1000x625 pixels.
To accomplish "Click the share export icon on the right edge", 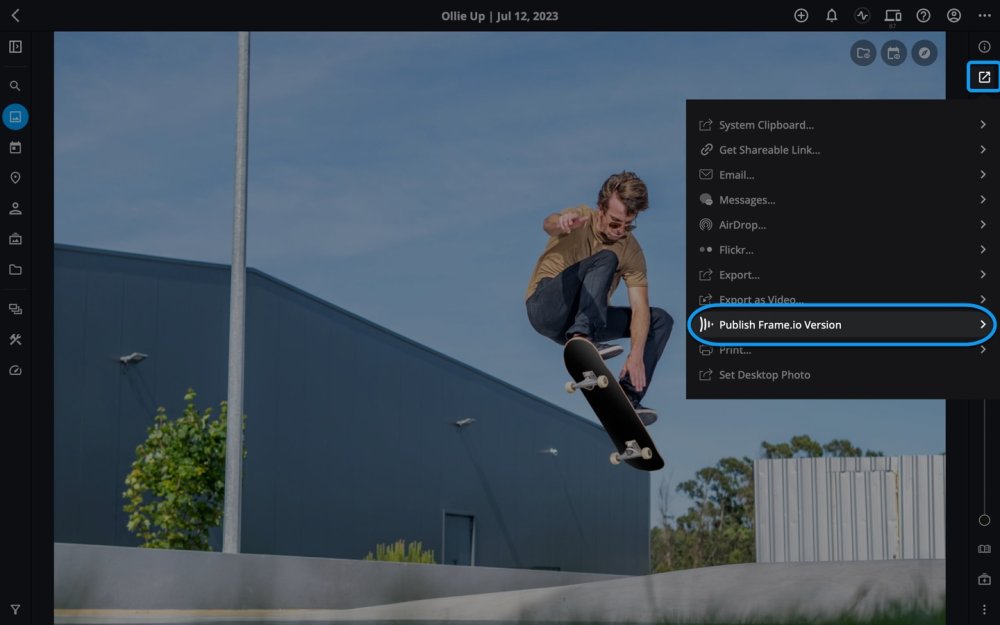I will pyautogui.click(x=984, y=77).
